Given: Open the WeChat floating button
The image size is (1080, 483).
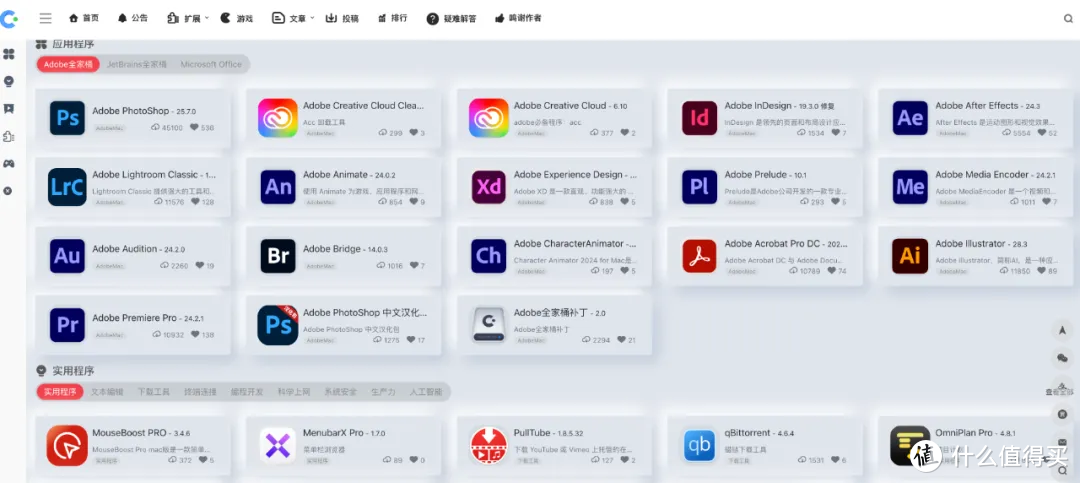Looking at the screenshot, I should click(1062, 358).
